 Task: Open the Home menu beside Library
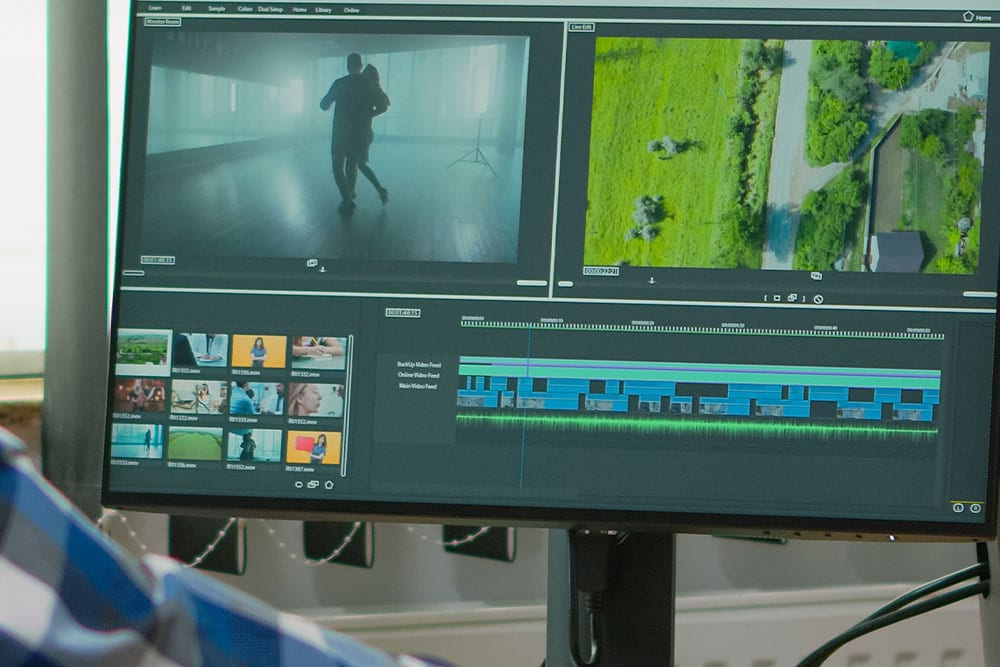300,10
